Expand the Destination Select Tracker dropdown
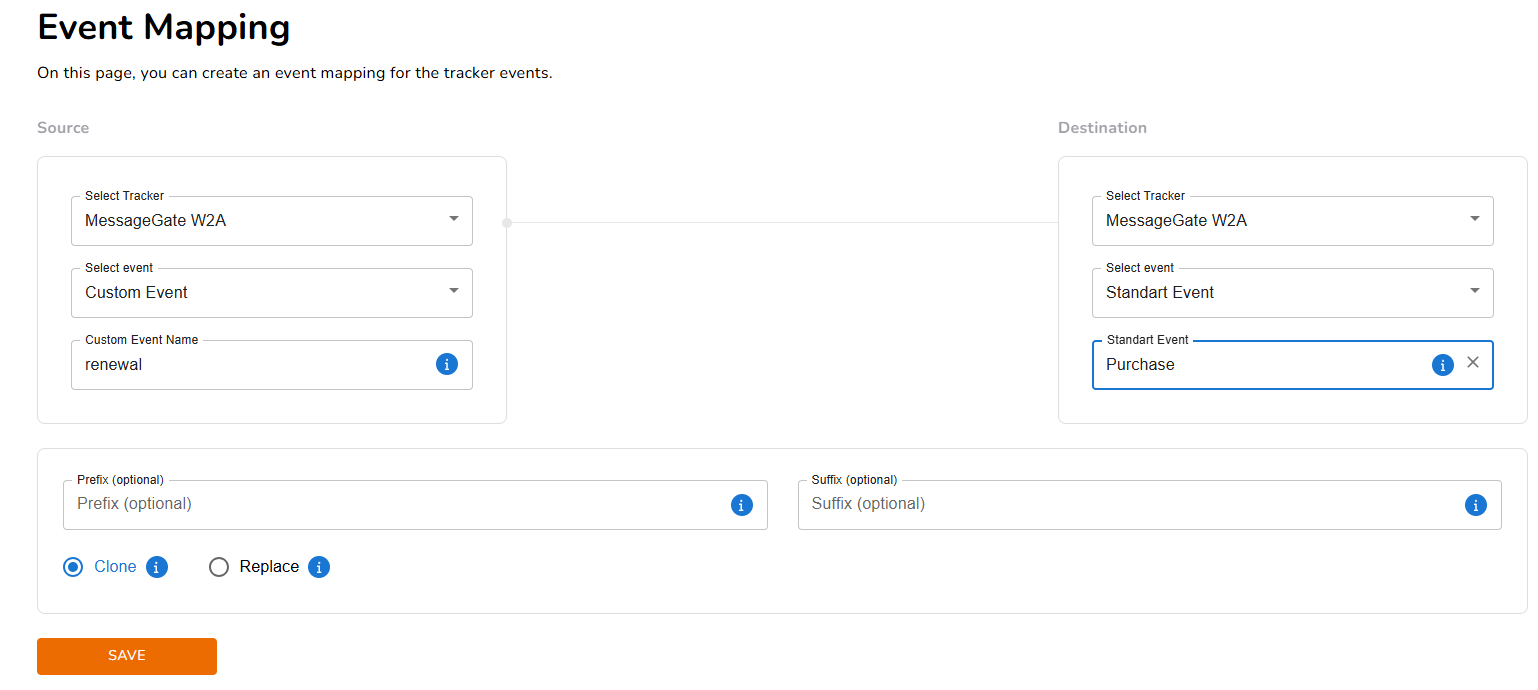 [1292, 221]
